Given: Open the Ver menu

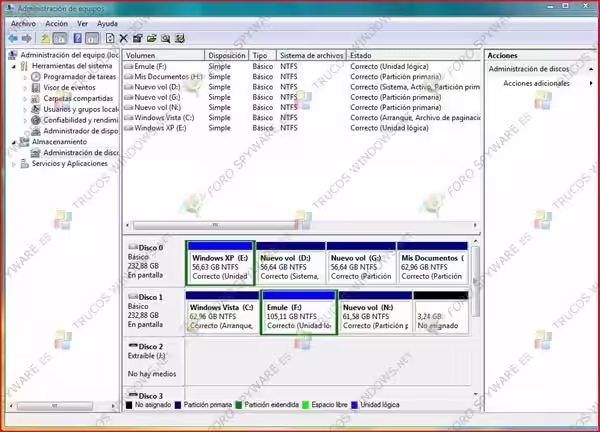Looking at the screenshot, I should [82, 24].
